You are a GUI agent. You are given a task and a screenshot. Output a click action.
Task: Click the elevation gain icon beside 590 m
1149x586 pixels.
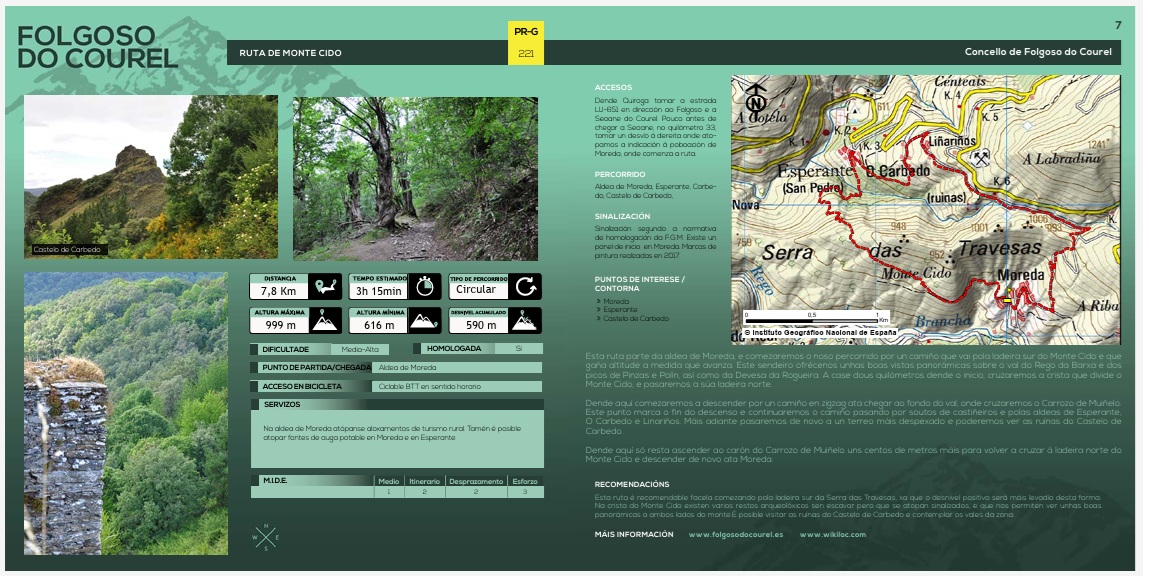coord(525,321)
